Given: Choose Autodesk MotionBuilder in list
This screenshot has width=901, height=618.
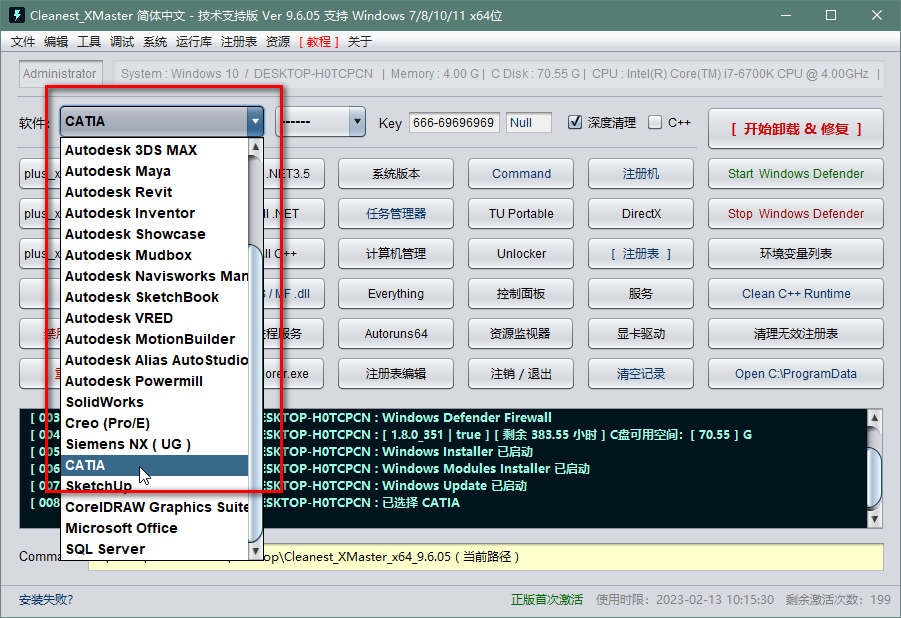Looking at the screenshot, I should (x=155, y=339).
